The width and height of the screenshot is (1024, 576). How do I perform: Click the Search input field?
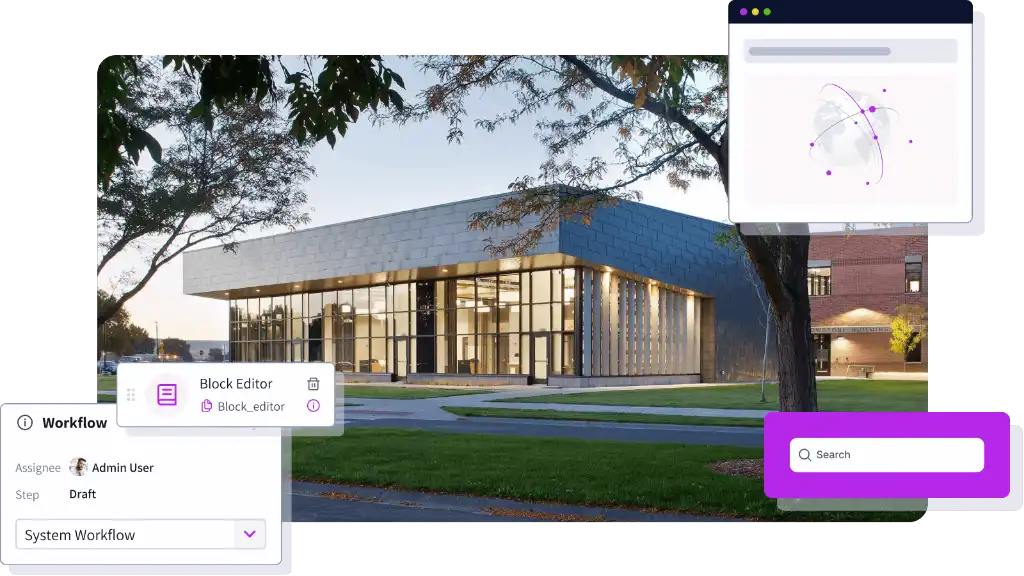coord(895,455)
